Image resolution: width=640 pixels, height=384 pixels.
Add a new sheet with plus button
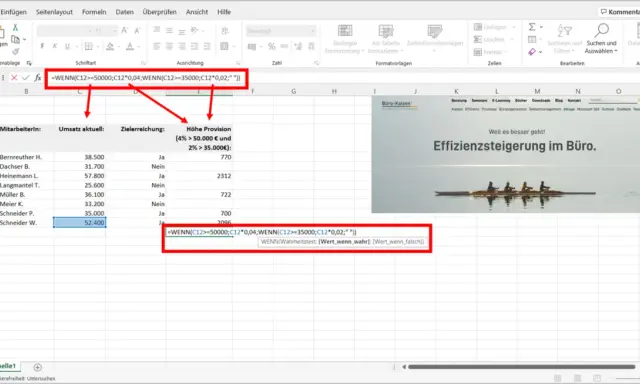tap(38, 367)
